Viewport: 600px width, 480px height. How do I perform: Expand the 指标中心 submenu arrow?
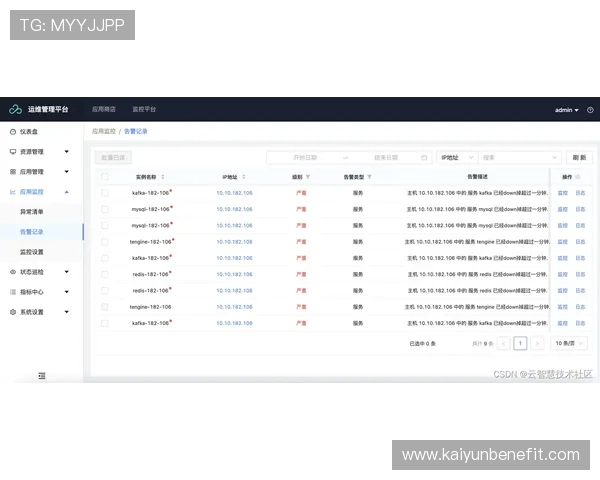[67, 292]
